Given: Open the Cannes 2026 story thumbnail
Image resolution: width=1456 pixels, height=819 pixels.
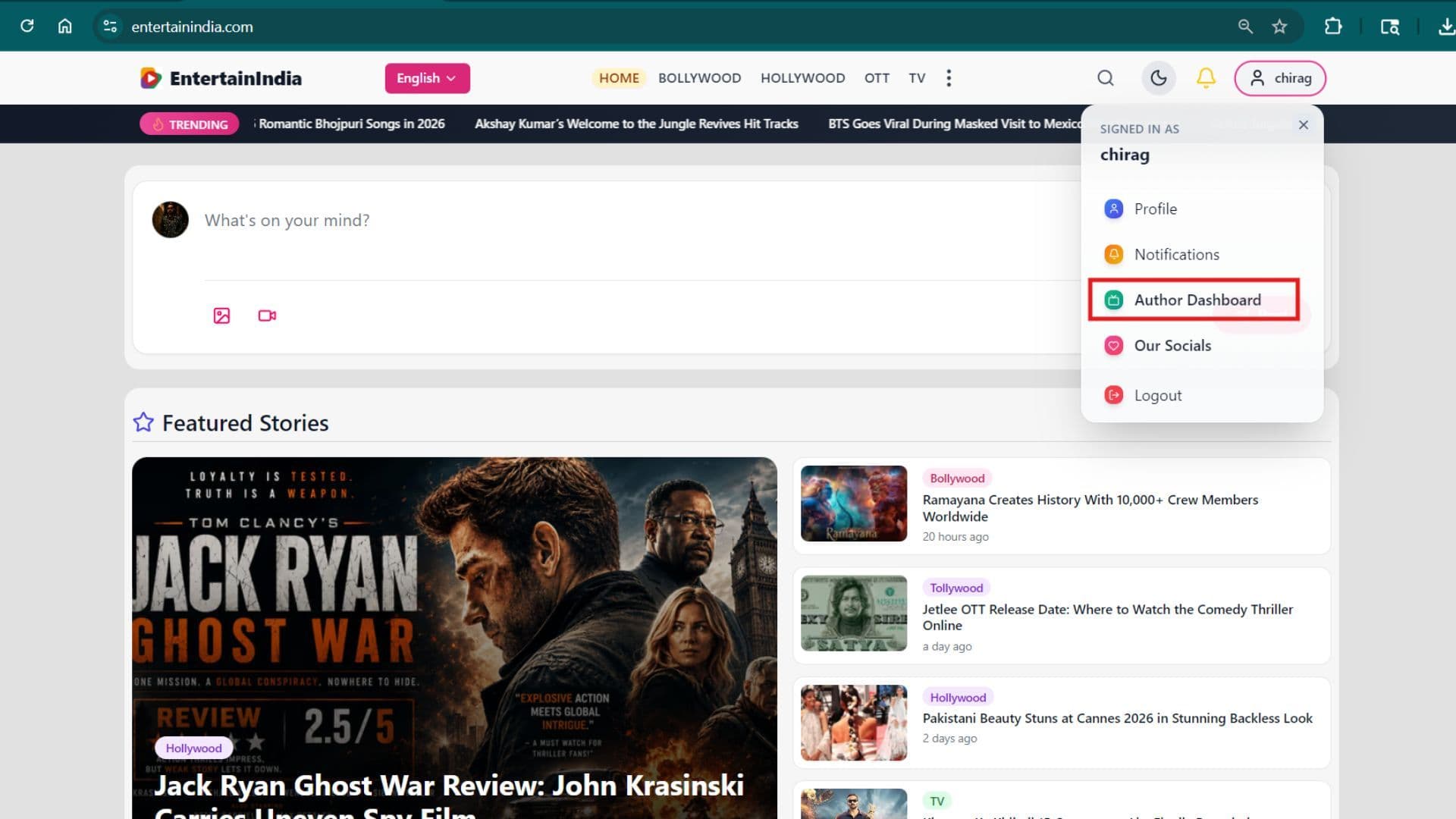Looking at the screenshot, I should point(854,723).
